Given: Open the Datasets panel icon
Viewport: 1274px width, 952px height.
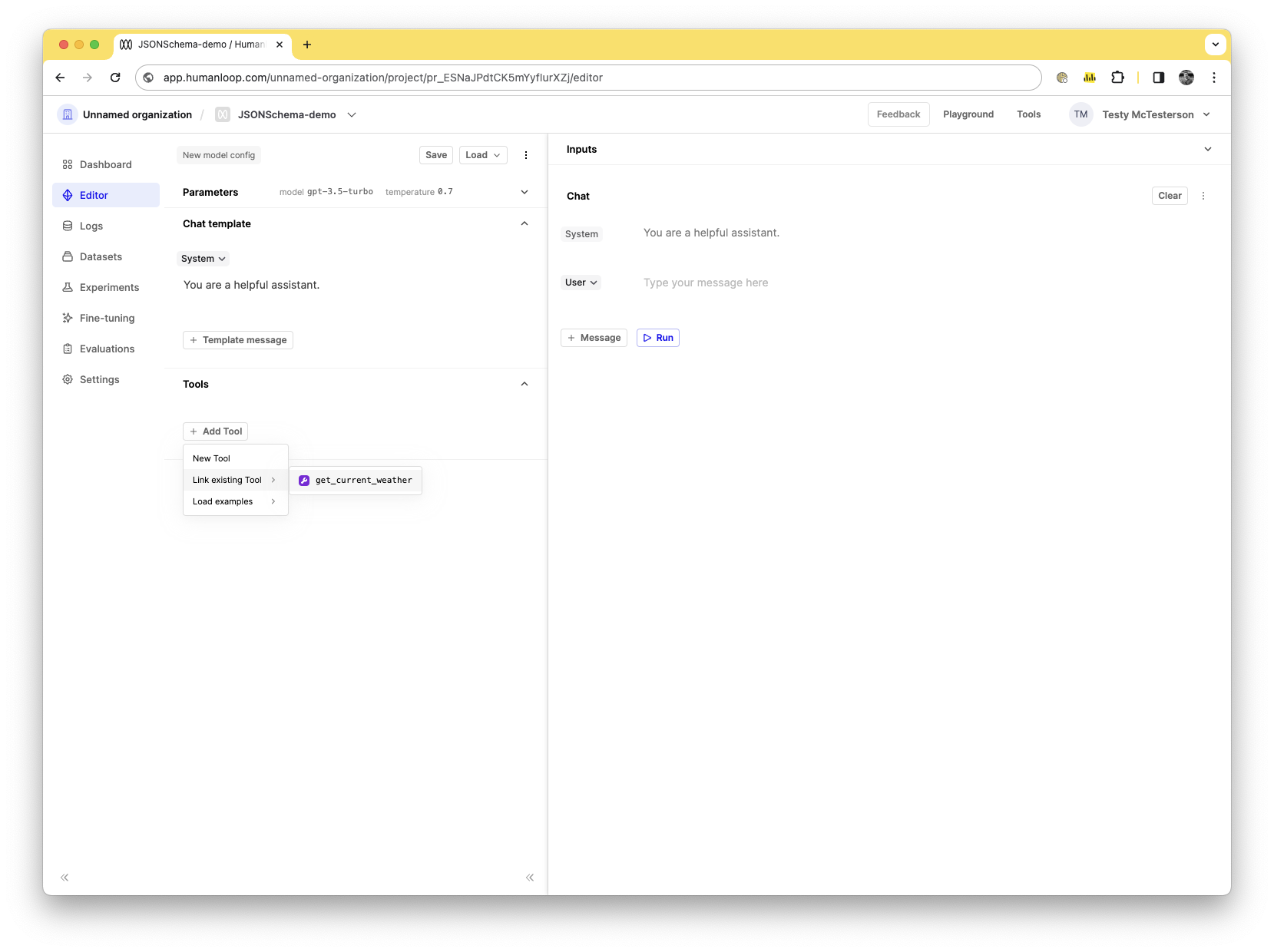Looking at the screenshot, I should [x=68, y=256].
